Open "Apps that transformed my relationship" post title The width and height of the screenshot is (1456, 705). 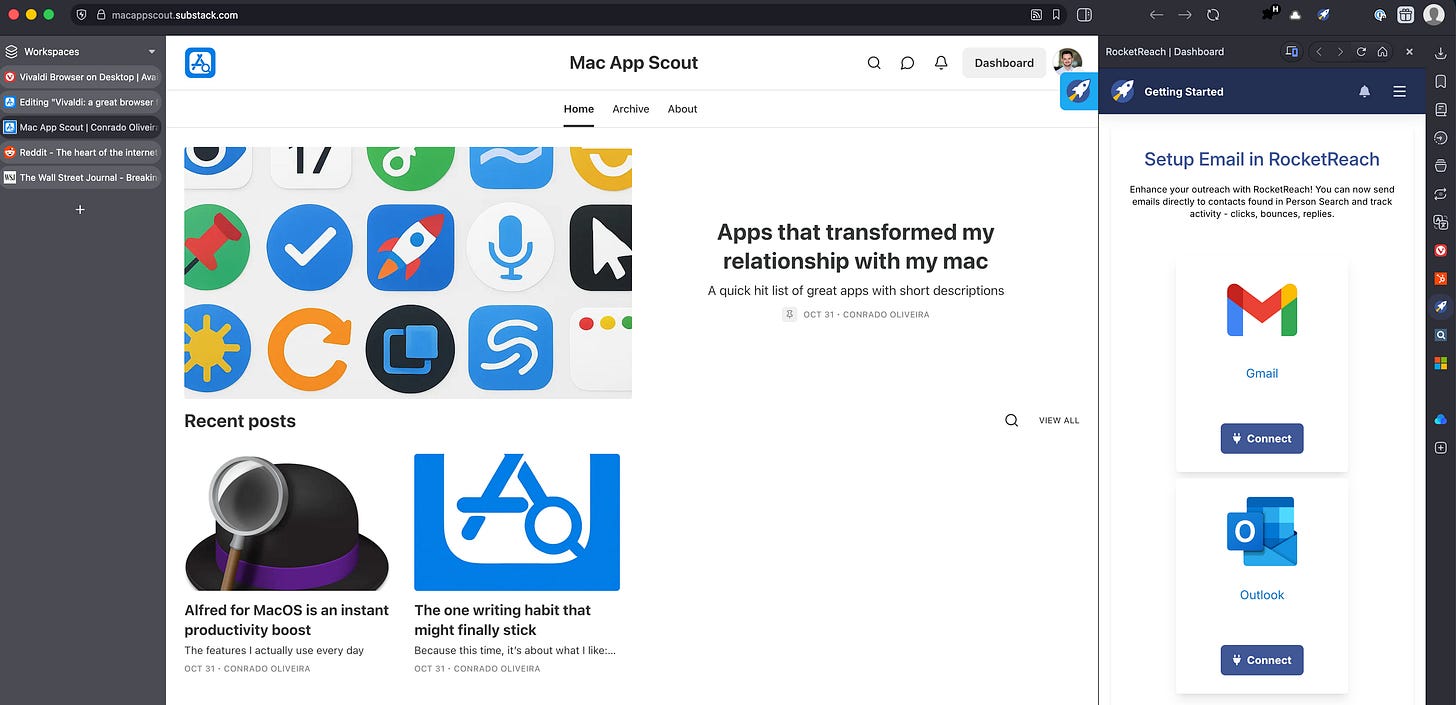click(856, 247)
